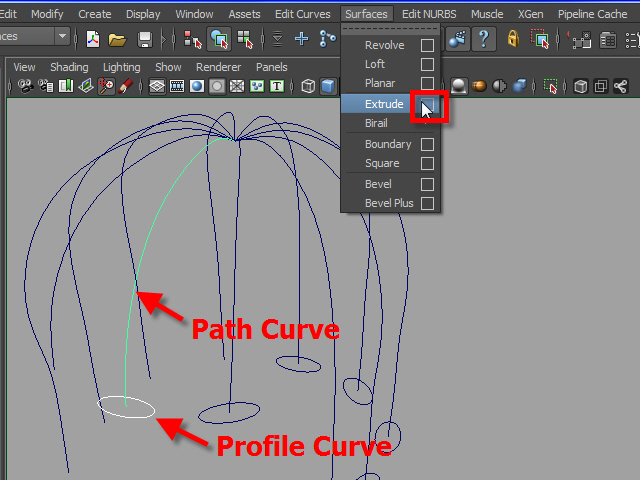The width and height of the screenshot is (640, 480).
Task: Toggle the question mark miscellaneous mask icon
Action: coord(484,39)
